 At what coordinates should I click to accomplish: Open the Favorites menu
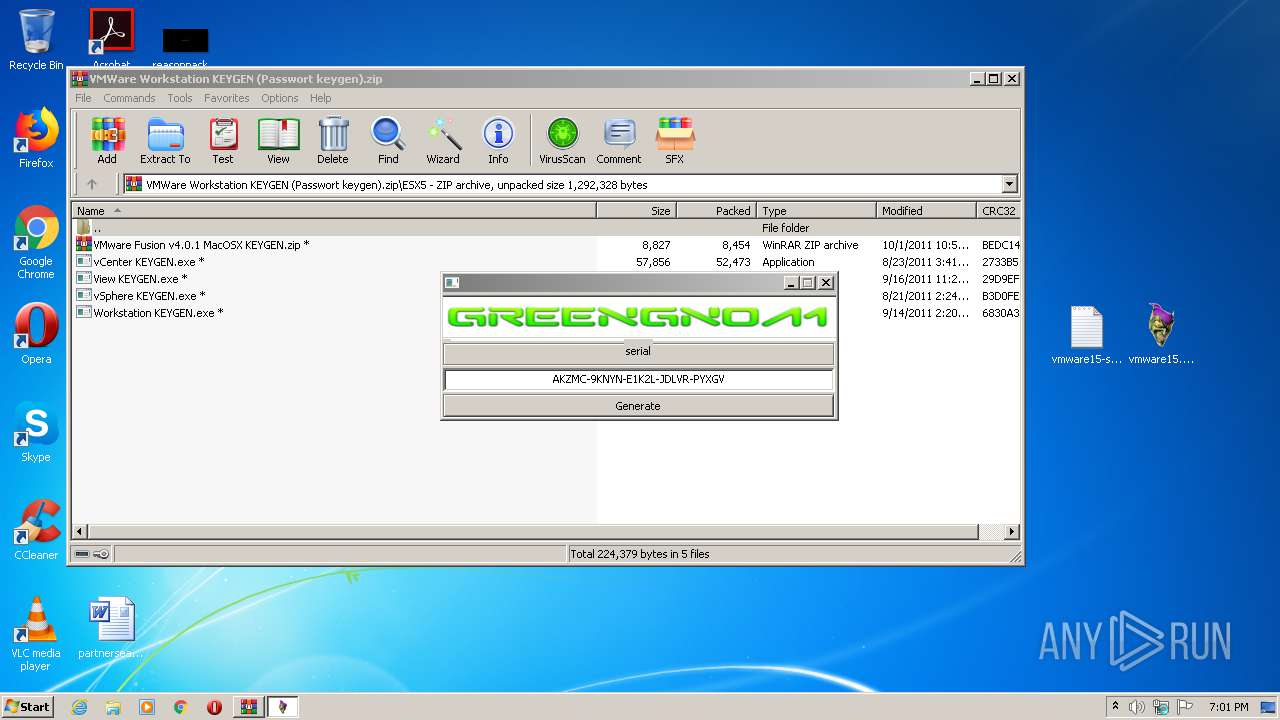(227, 98)
